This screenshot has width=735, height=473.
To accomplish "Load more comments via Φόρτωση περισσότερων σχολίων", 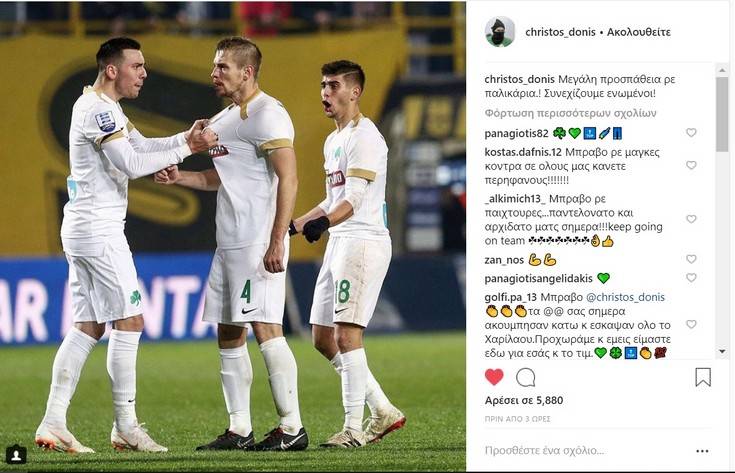I will [x=570, y=113].
